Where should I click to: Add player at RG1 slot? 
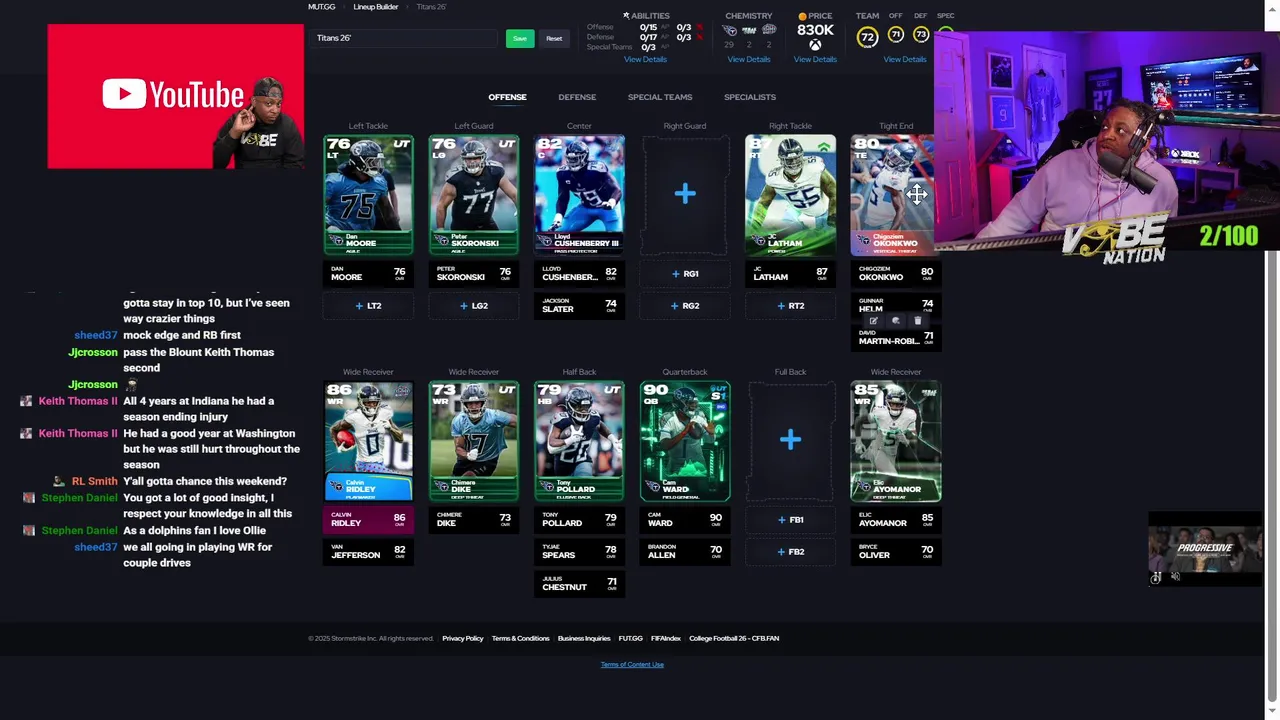pos(685,274)
